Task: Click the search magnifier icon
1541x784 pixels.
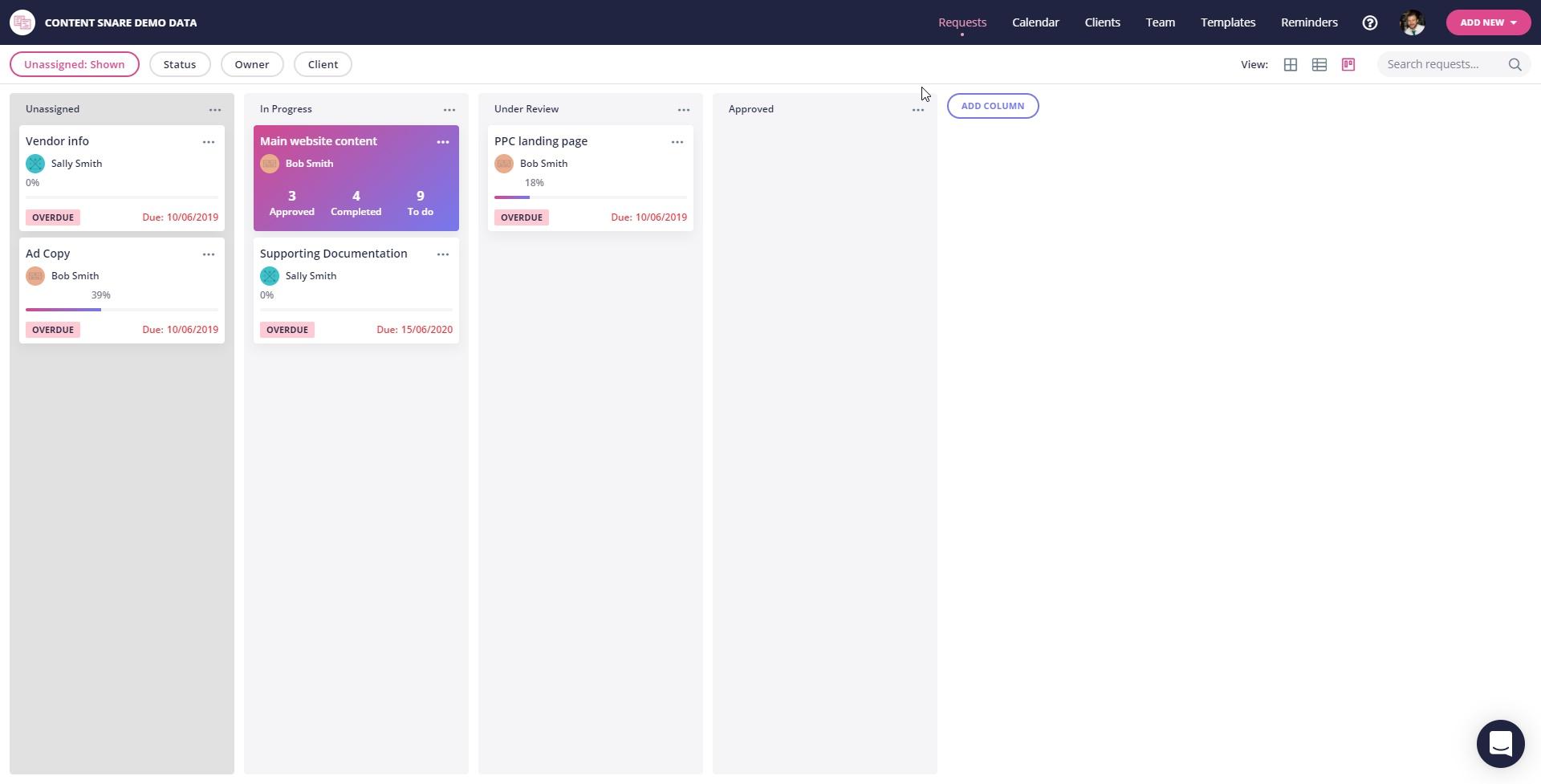Action: coord(1515,64)
